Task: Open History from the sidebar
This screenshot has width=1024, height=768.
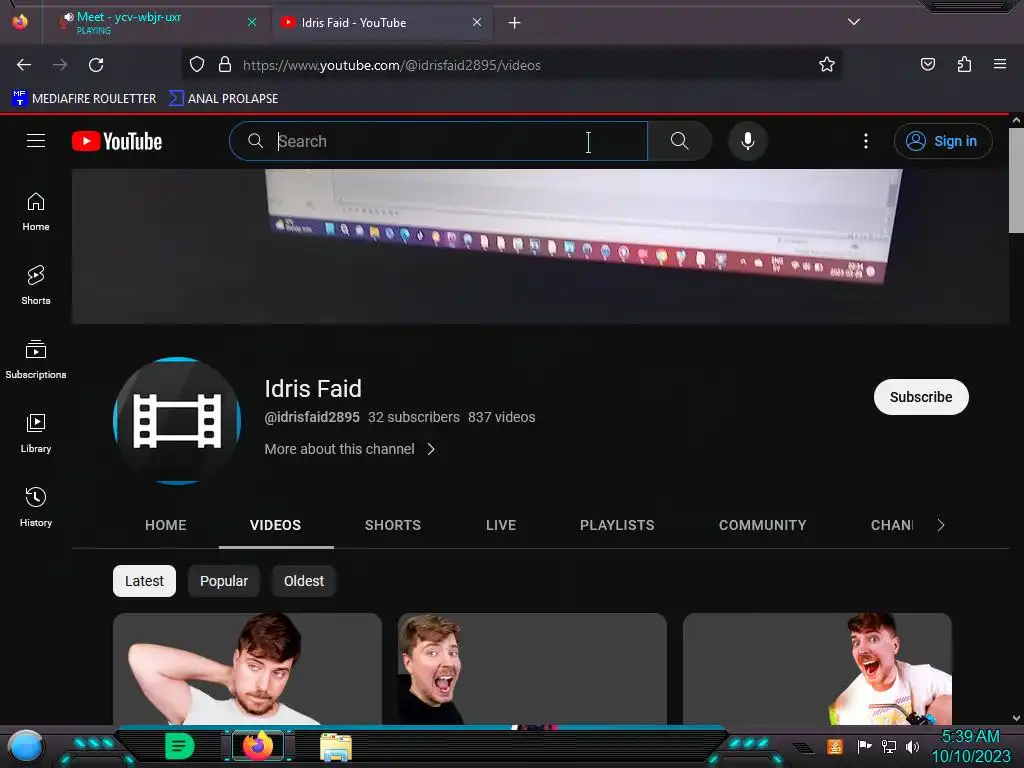Action: pyautogui.click(x=36, y=507)
